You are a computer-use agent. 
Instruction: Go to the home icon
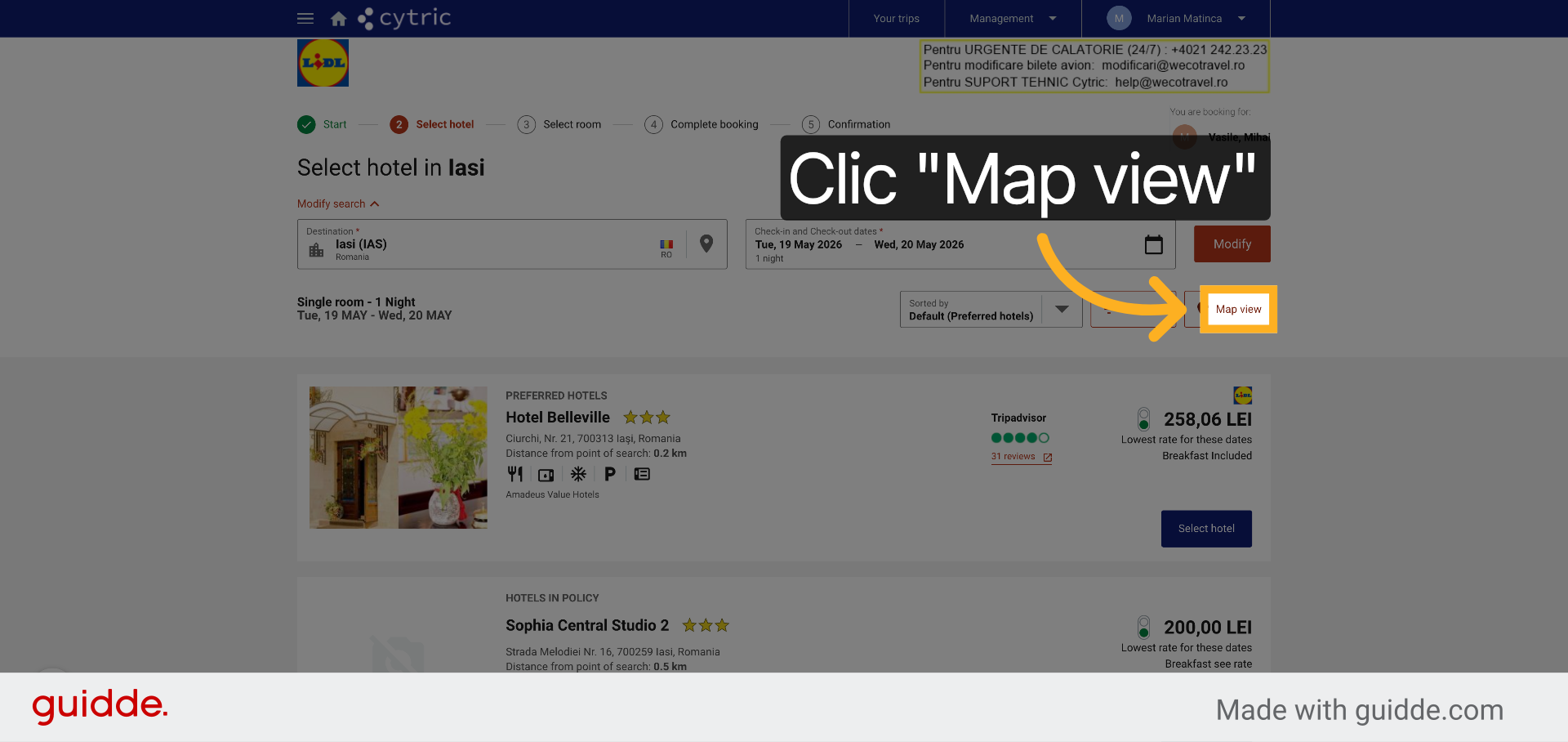click(338, 18)
